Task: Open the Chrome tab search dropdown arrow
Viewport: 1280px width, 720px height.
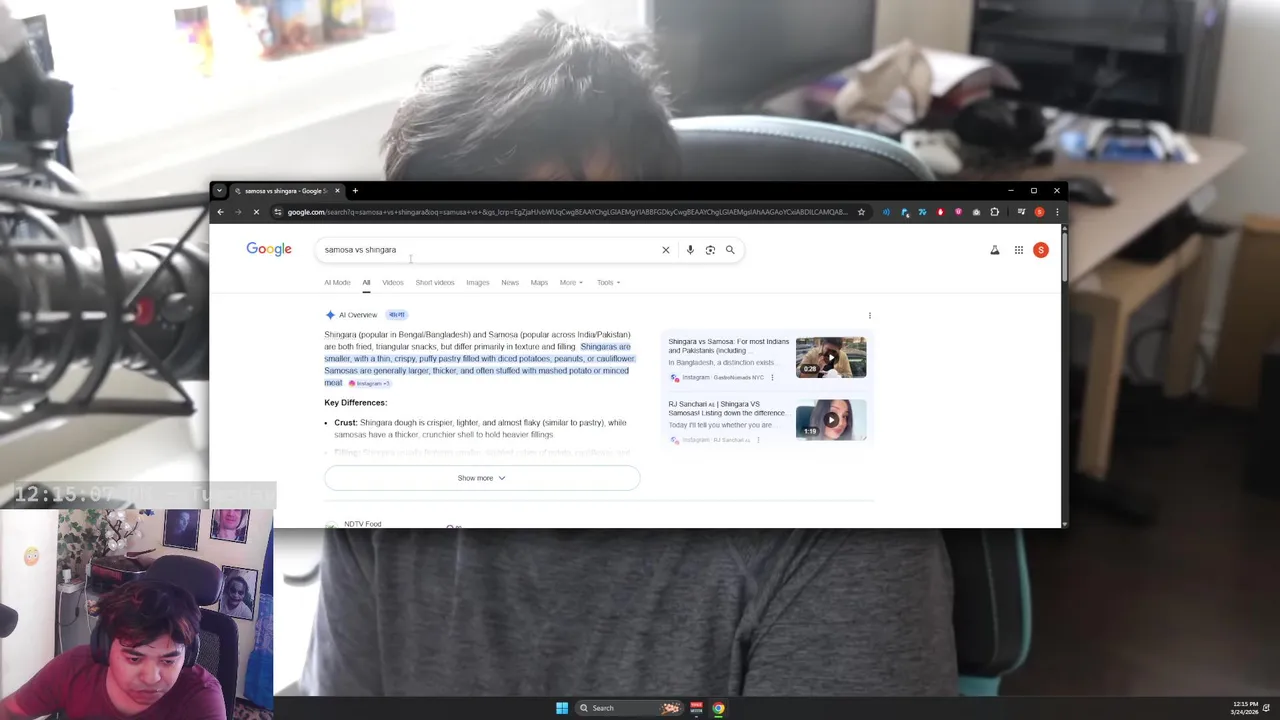Action: click(220, 191)
